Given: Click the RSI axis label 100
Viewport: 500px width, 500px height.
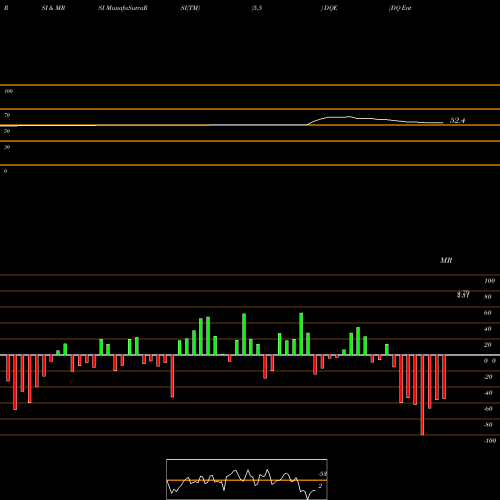Looking at the screenshot, I should pos(9,91).
